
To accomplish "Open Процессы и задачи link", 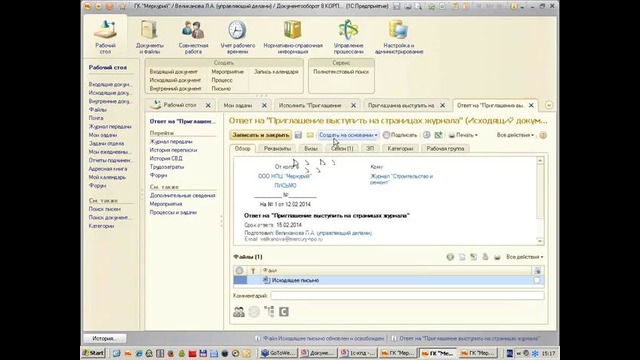I will (x=173, y=213).
